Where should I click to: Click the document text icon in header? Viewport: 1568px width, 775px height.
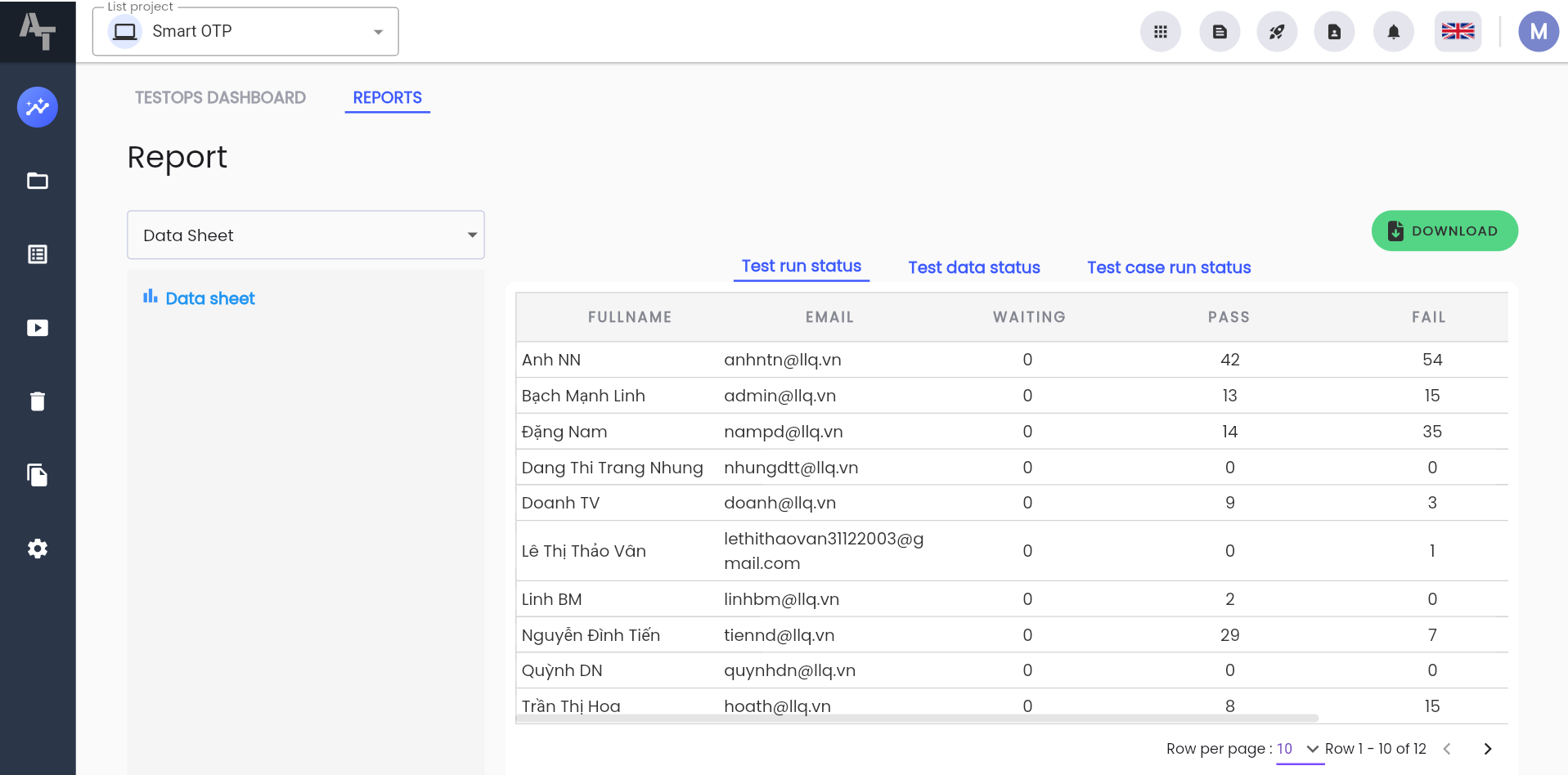point(1220,32)
